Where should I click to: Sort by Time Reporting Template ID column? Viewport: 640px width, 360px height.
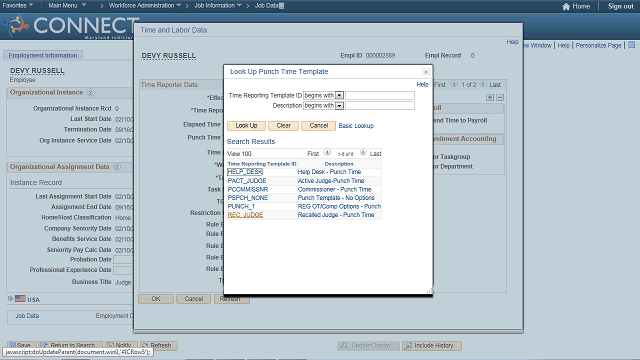click(262, 164)
